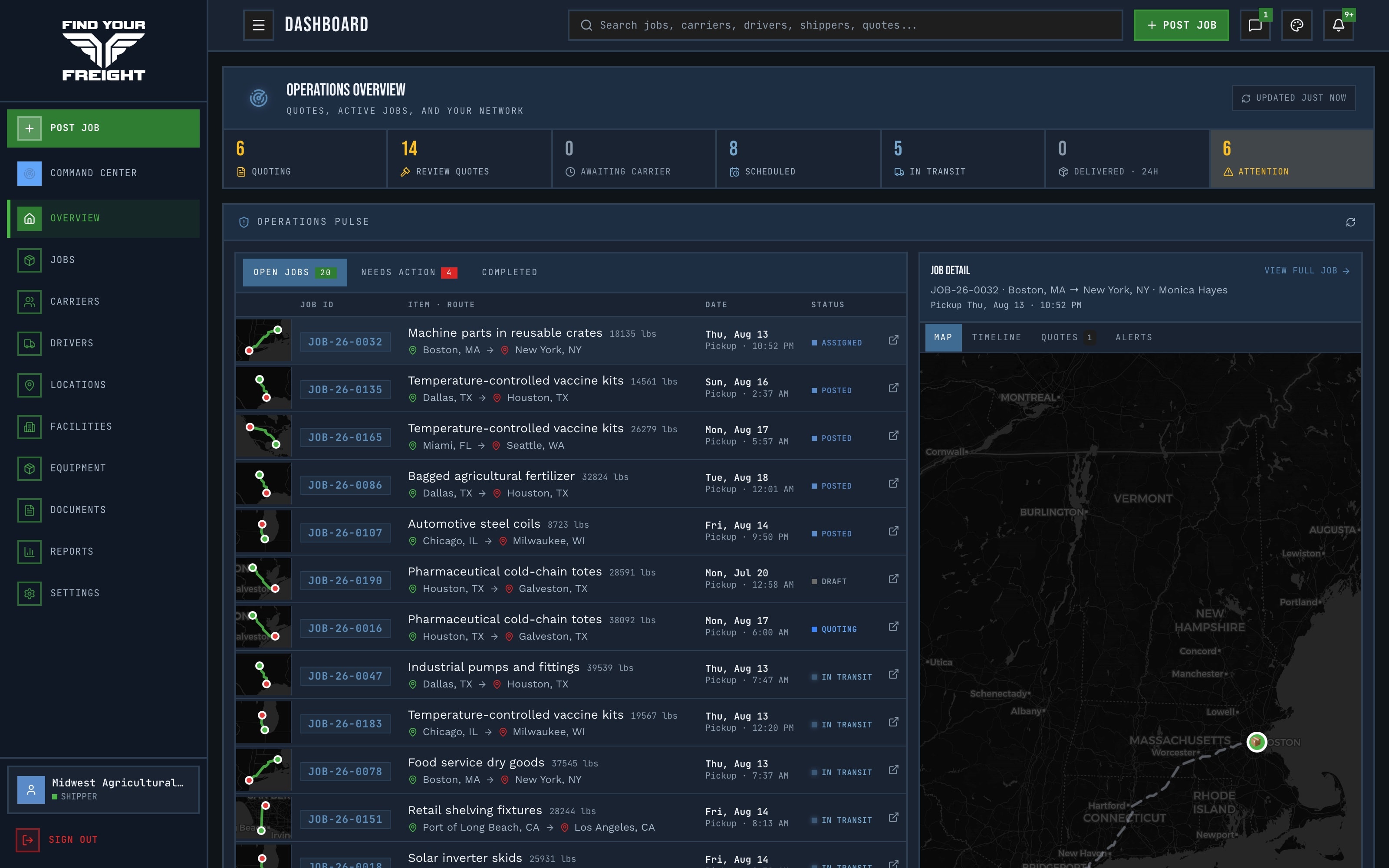Viewport: 1389px width, 868px height.
Task: Open Documents section in sidebar
Action: (x=103, y=510)
